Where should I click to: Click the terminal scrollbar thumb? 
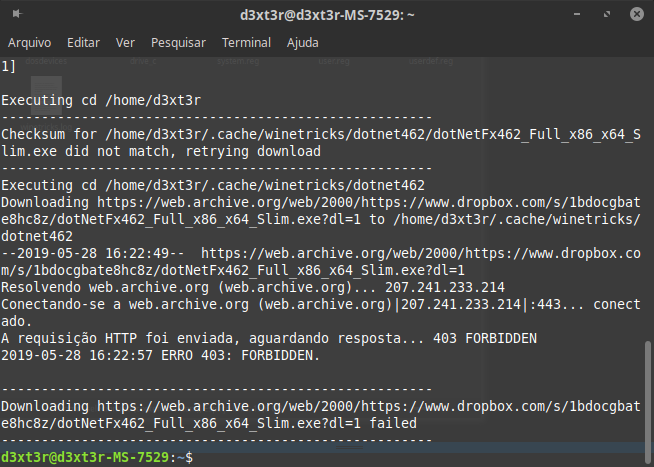coord(647,392)
